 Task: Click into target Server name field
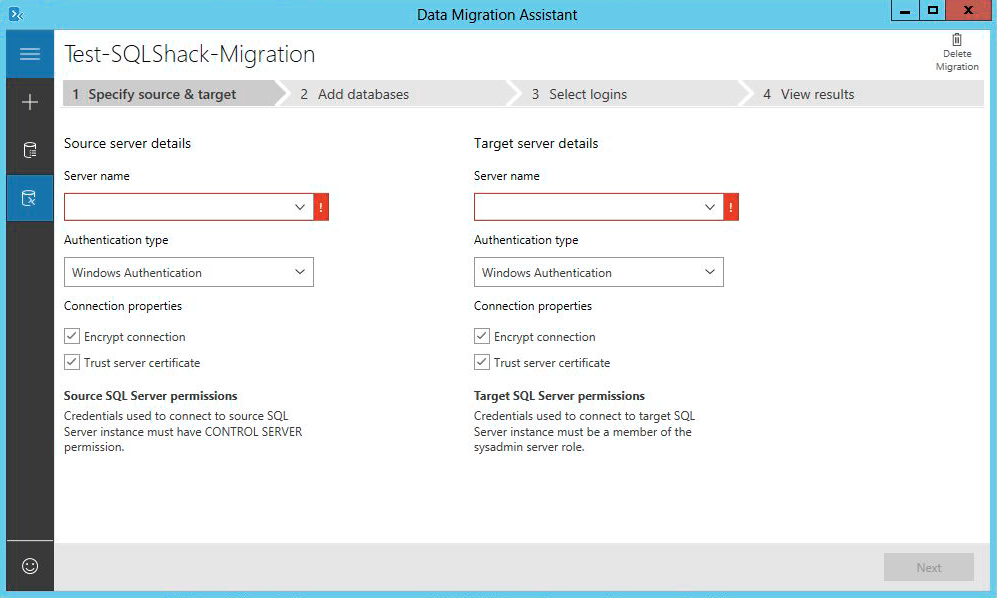tap(585, 207)
